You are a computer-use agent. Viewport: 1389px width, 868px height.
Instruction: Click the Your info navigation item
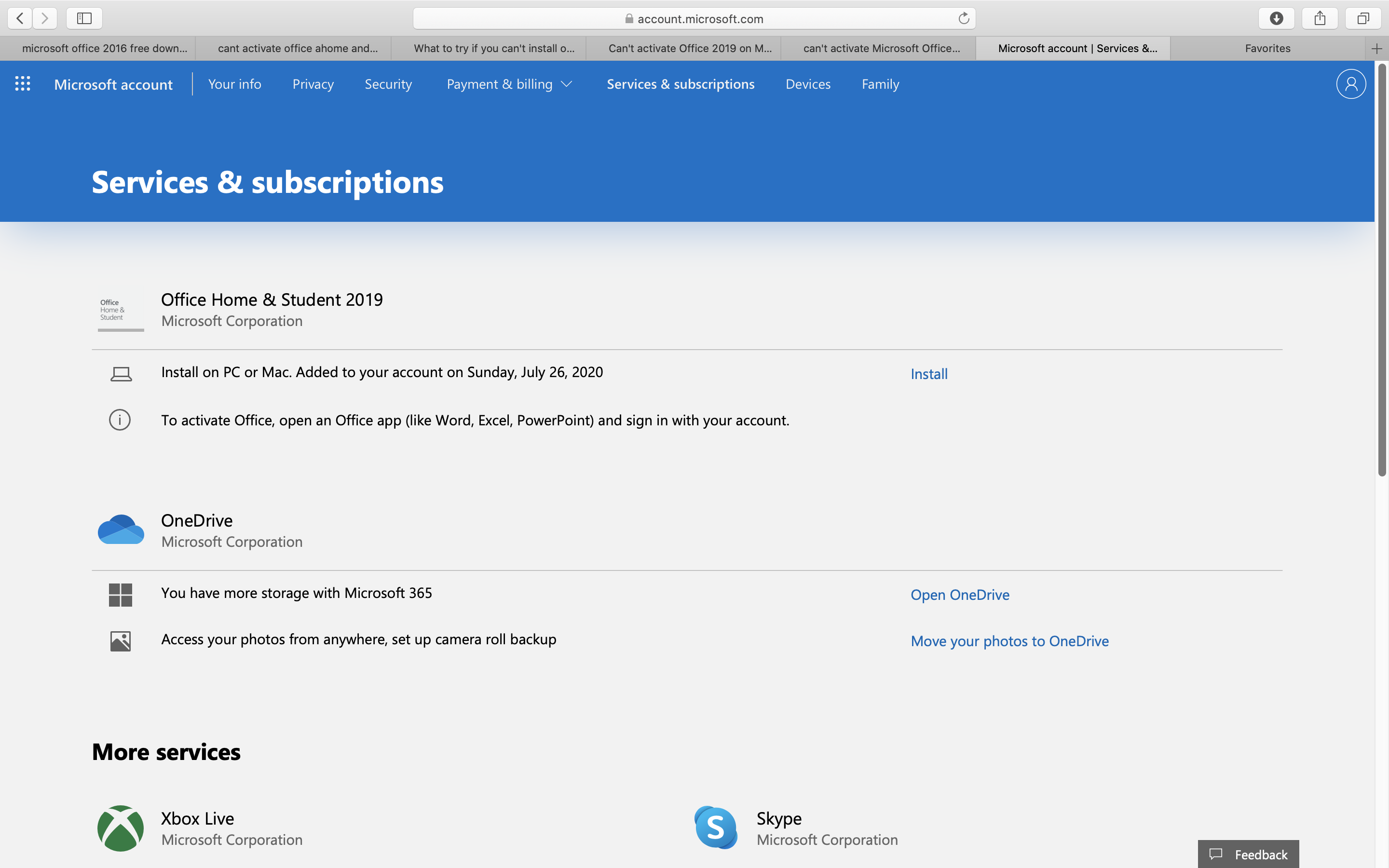click(x=233, y=83)
